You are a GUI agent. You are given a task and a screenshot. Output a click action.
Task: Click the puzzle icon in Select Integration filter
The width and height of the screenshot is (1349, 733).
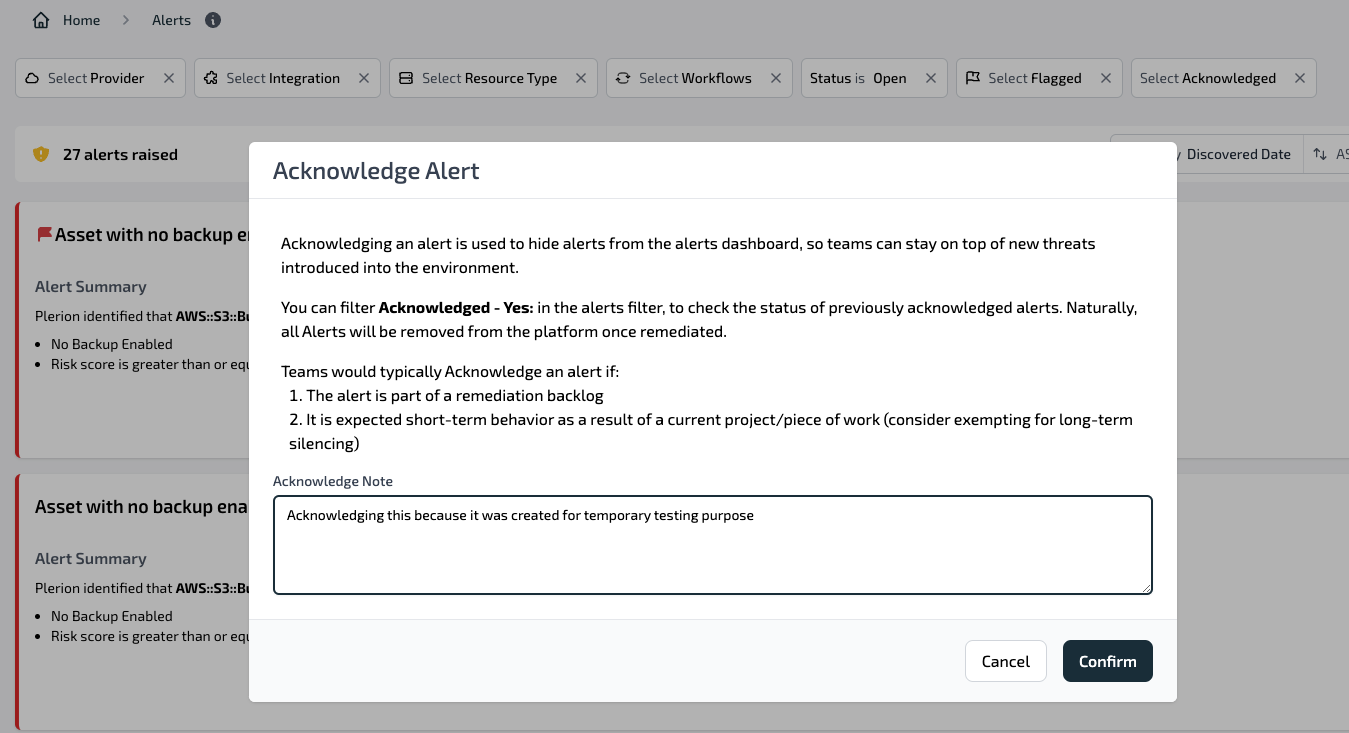click(x=211, y=78)
